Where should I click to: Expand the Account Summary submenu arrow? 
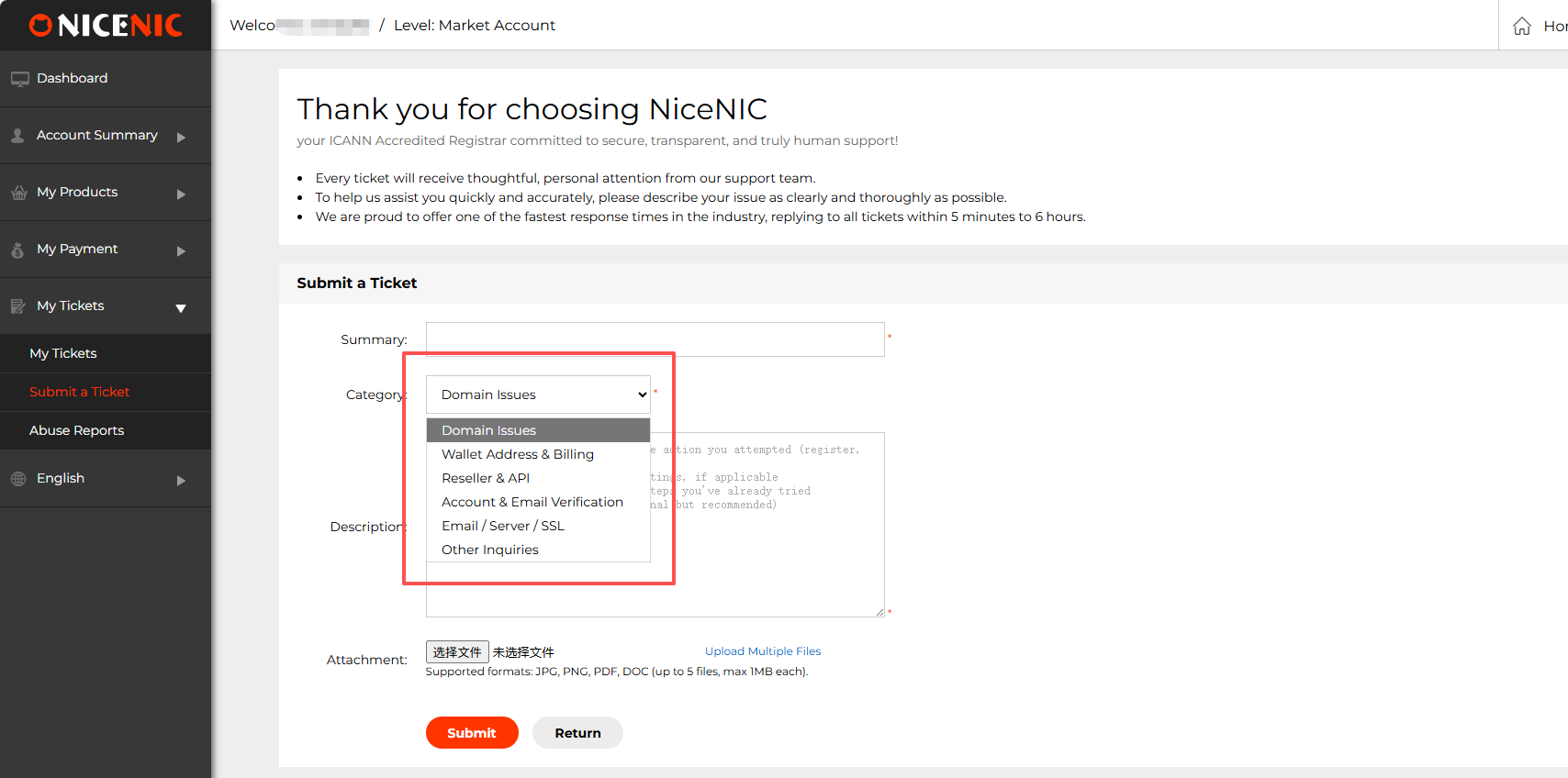pyautogui.click(x=181, y=138)
